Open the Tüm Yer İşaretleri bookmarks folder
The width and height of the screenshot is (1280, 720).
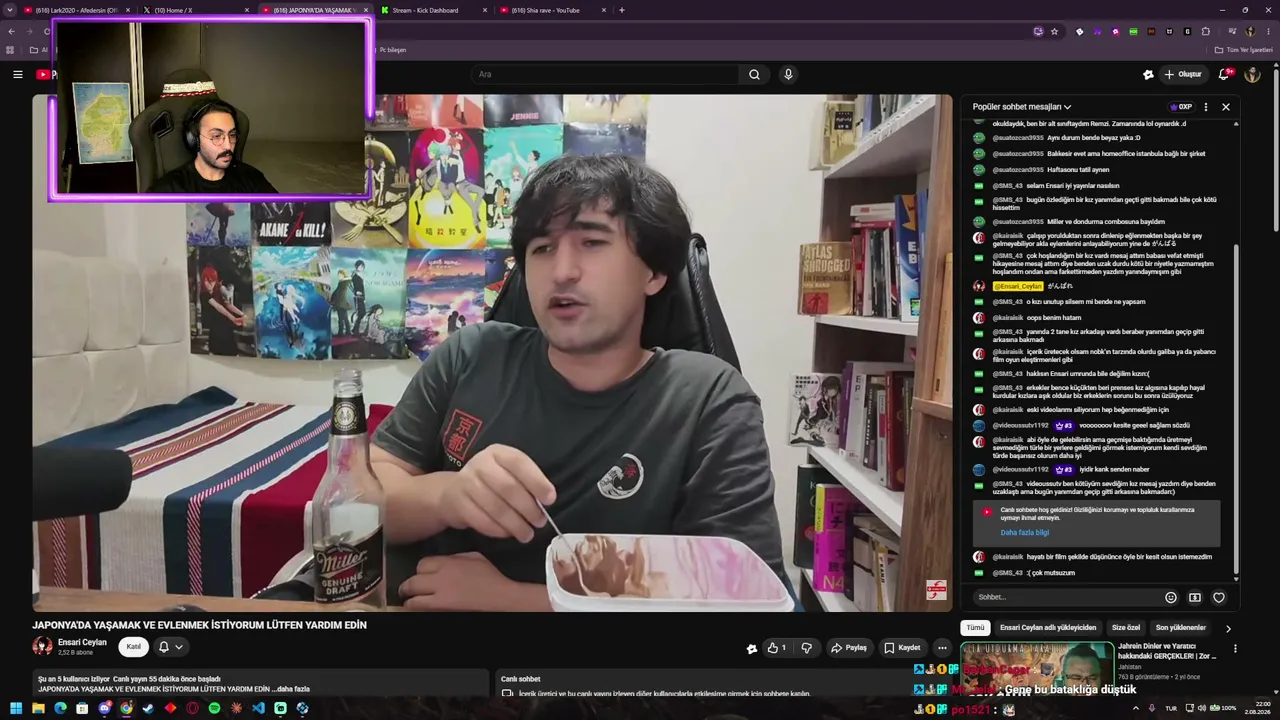[x=1243, y=50]
